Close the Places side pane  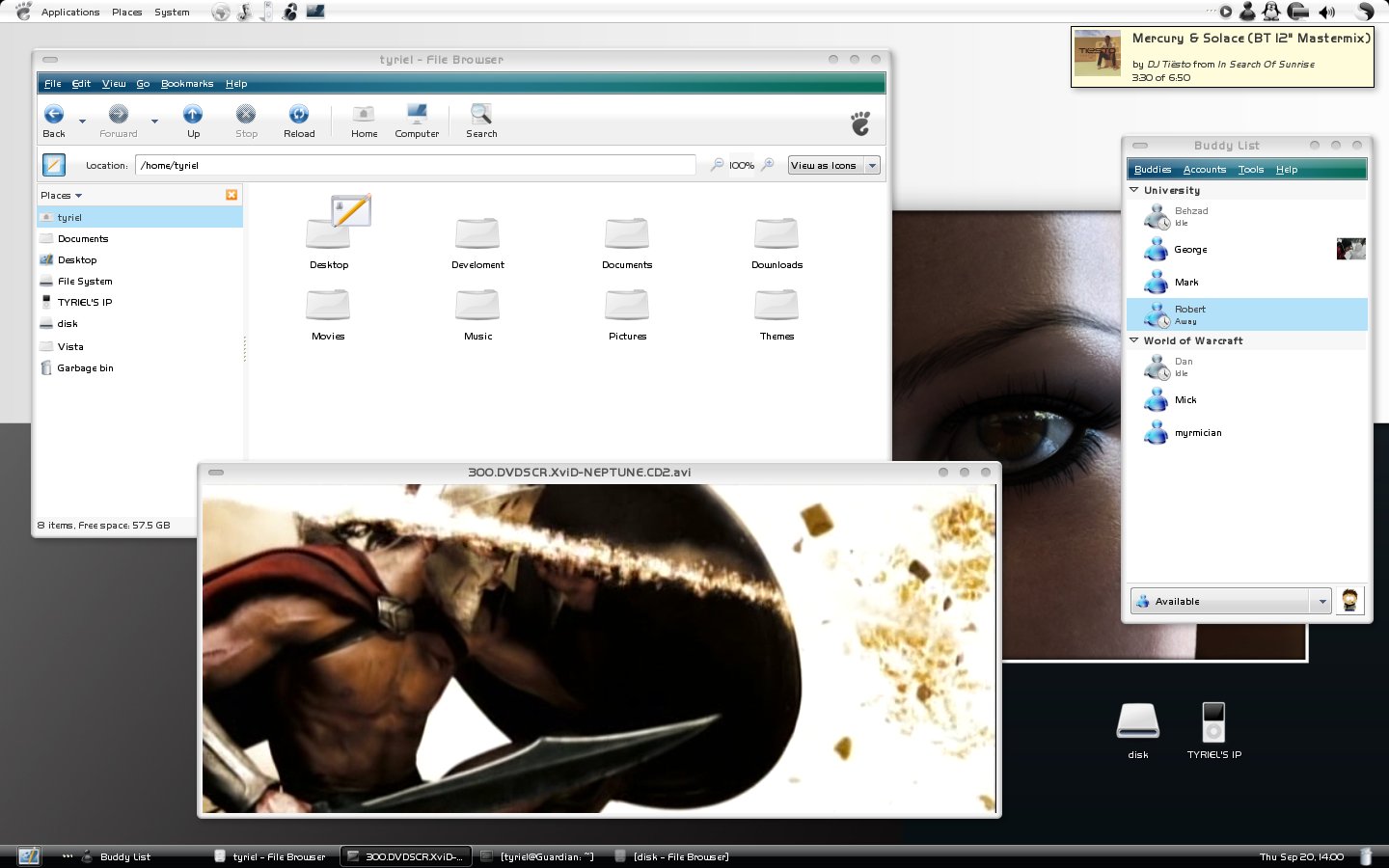(x=231, y=195)
